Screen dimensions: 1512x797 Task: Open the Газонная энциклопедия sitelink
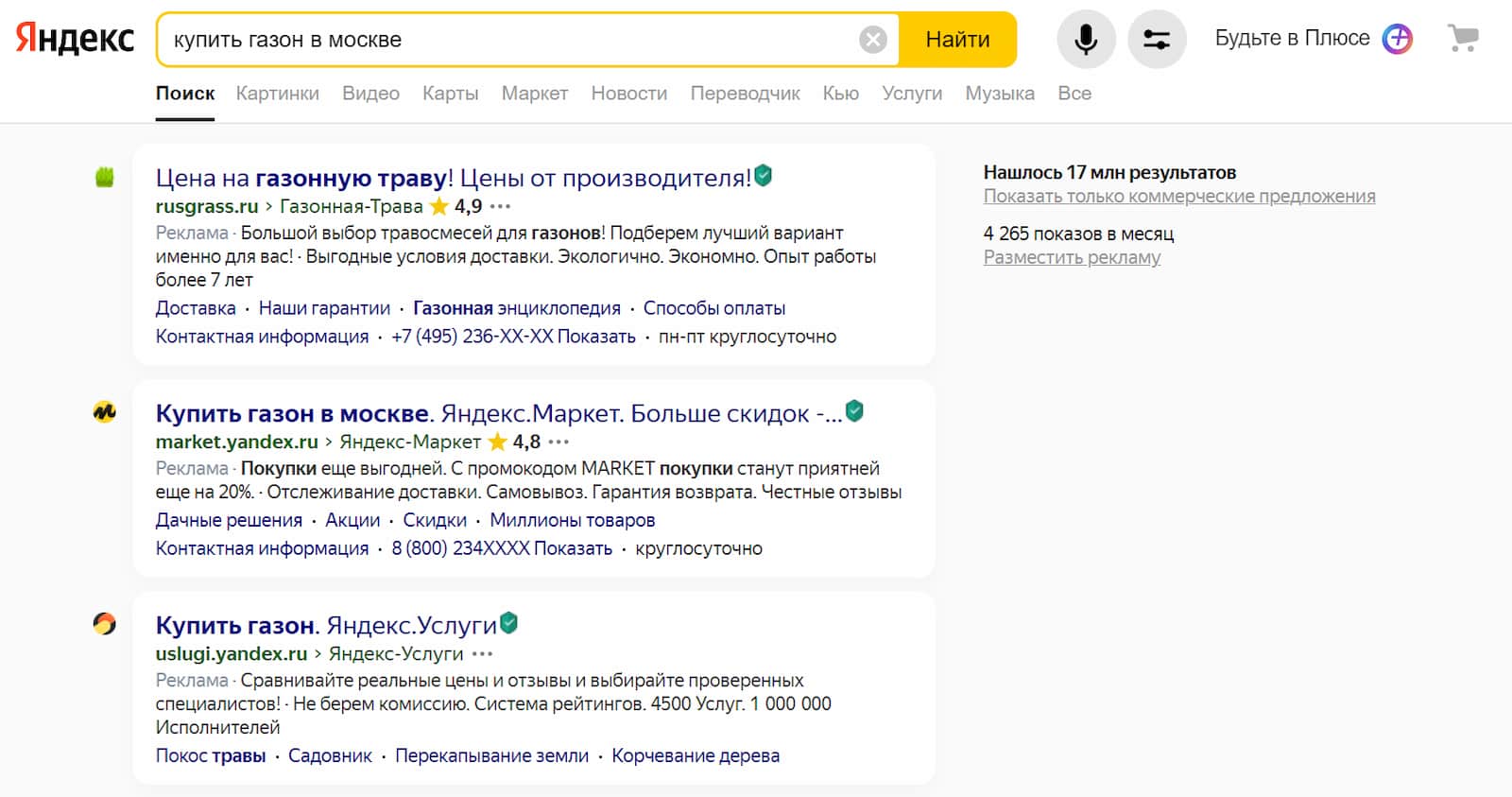[517, 308]
